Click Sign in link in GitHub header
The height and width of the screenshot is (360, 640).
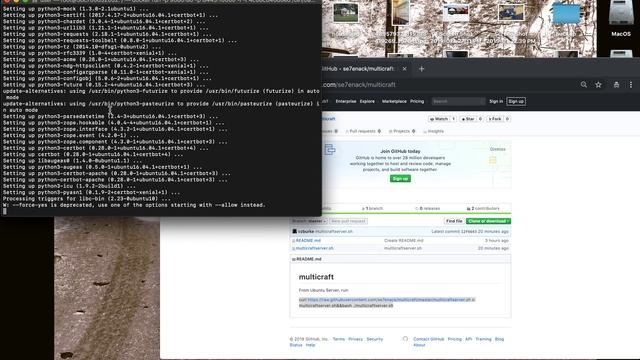(x=496, y=101)
